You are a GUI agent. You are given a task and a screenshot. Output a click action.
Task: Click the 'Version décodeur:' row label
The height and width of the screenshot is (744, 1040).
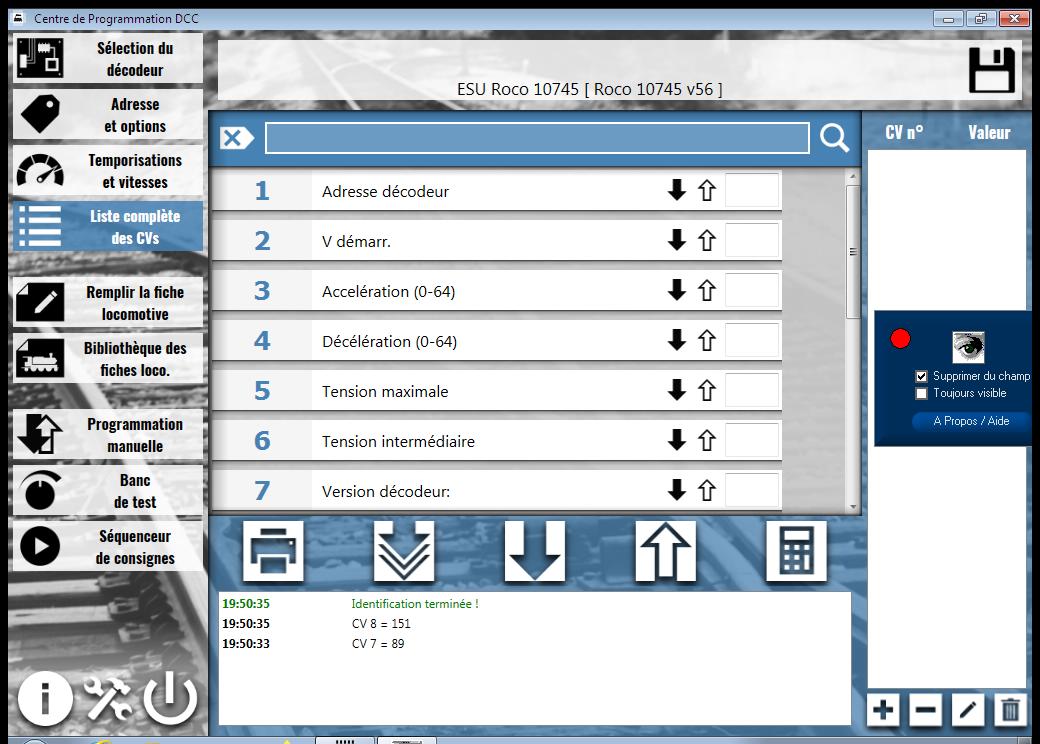point(386,491)
